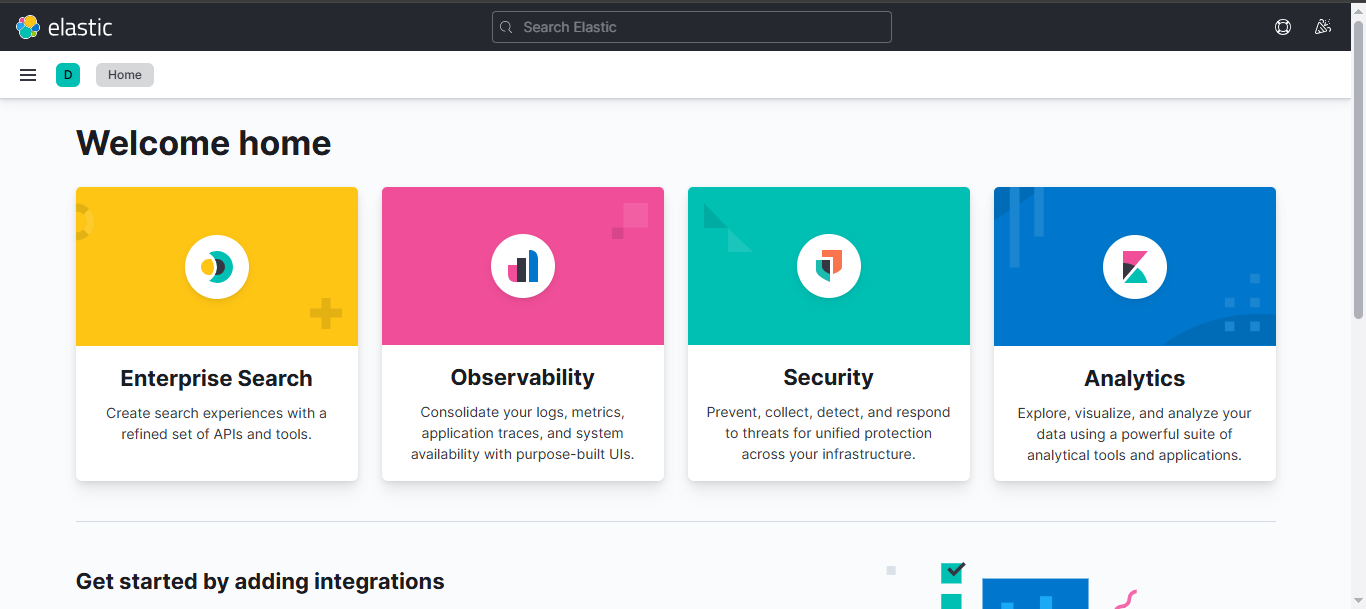Click 'Get started by adding integrations' heading

(260, 581)
